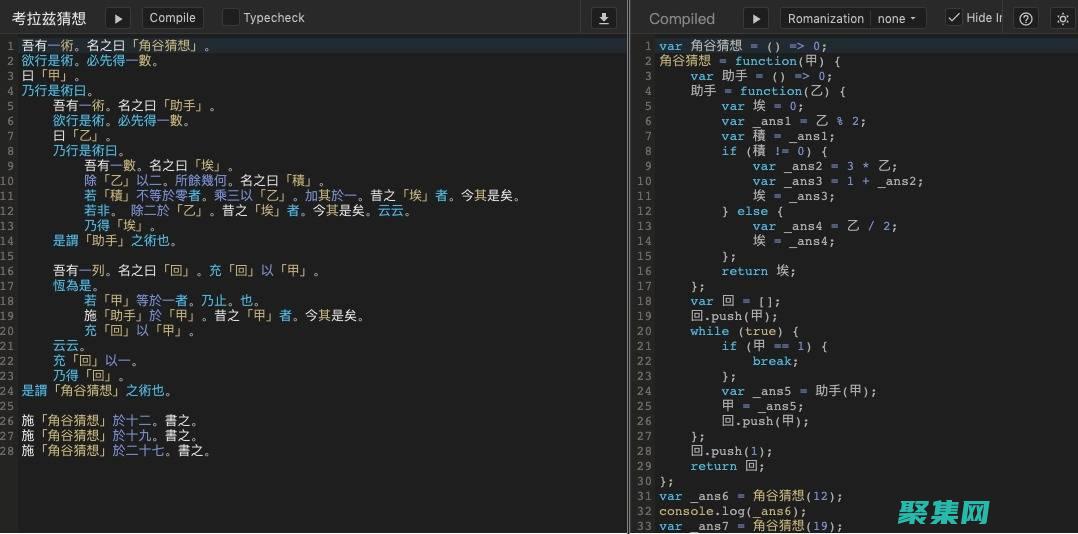Click source line 施「角谷猜想」於二十七。書之。
1078x534 pixels.
pyautogui.click(x=116, y=451)
